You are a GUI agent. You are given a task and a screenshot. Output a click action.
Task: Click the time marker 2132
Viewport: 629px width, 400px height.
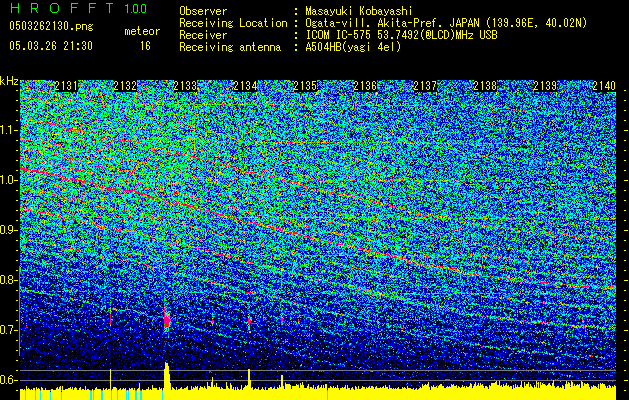(126, 86)
